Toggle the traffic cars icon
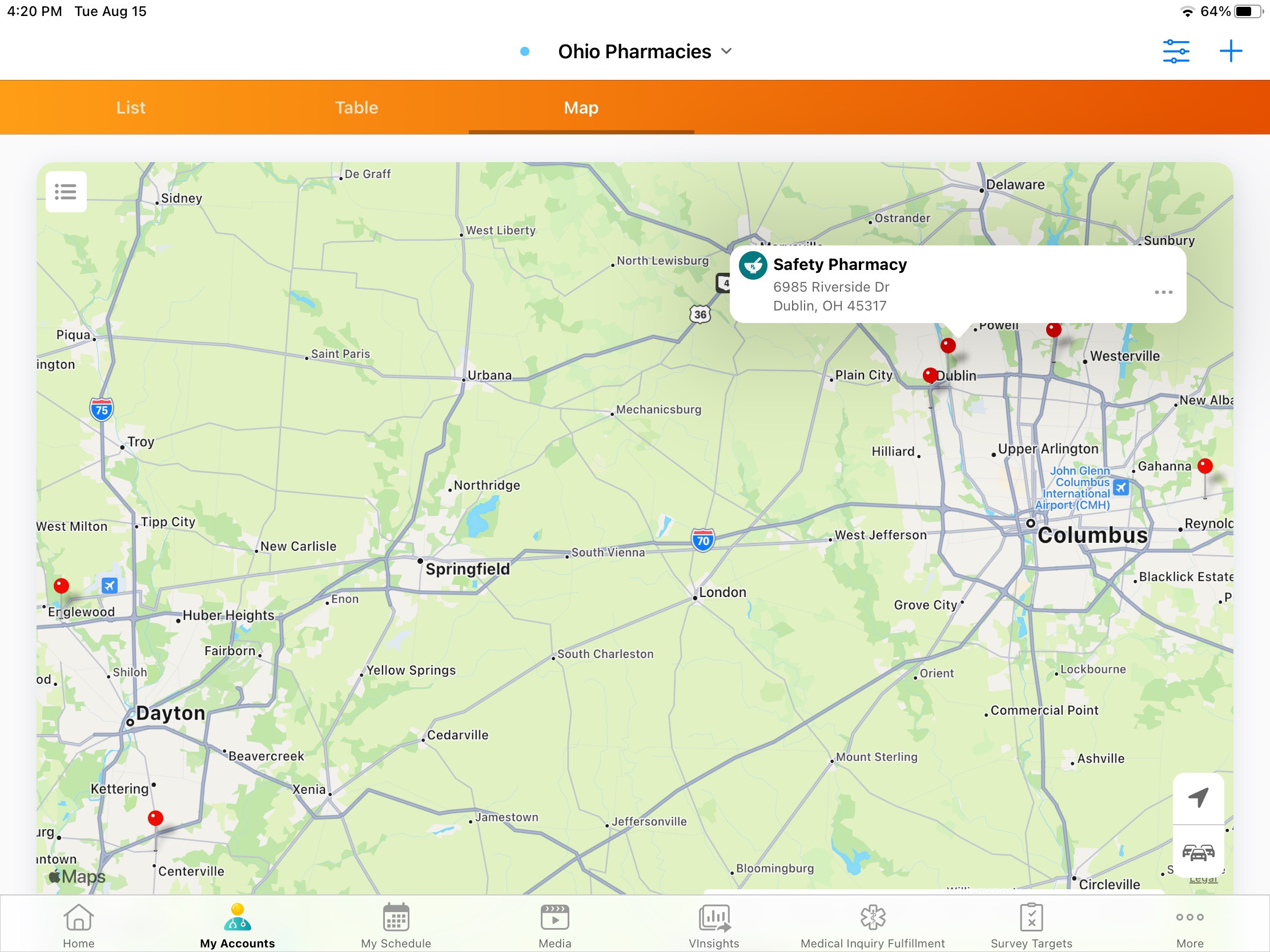The image size is (1270, 952). 1197,852
